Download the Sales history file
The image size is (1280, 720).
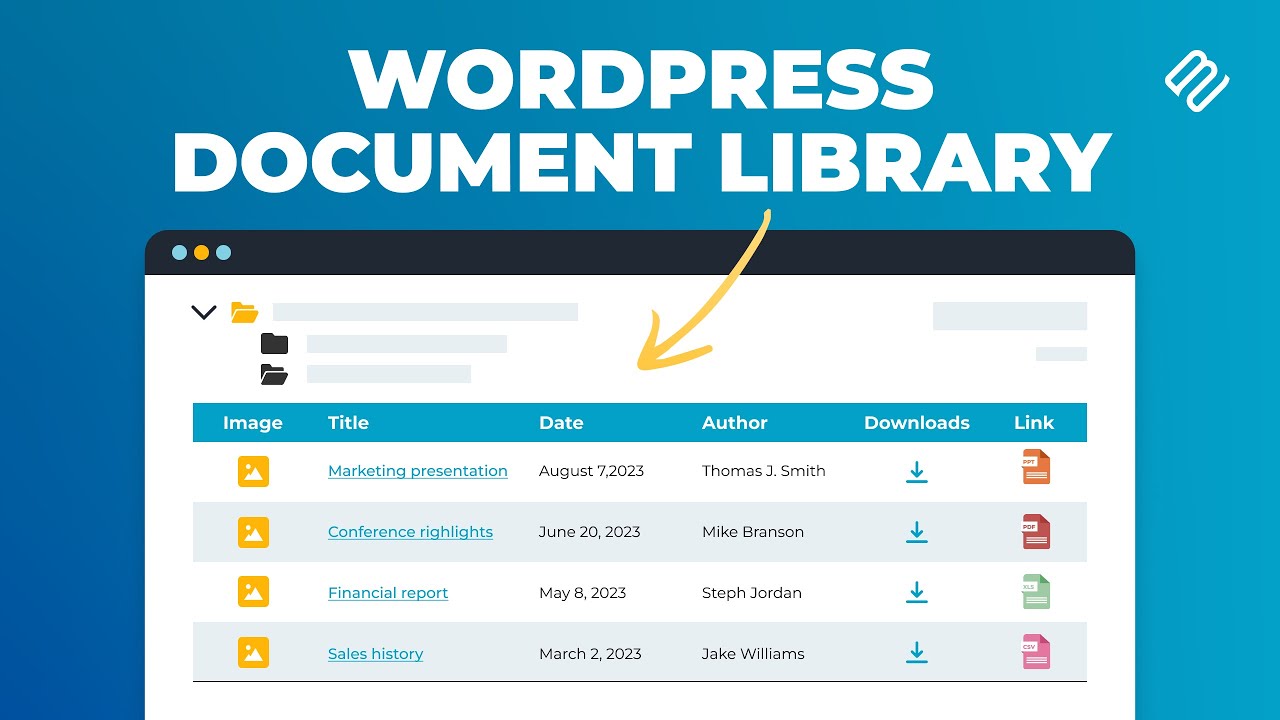[x=917, y=653]
